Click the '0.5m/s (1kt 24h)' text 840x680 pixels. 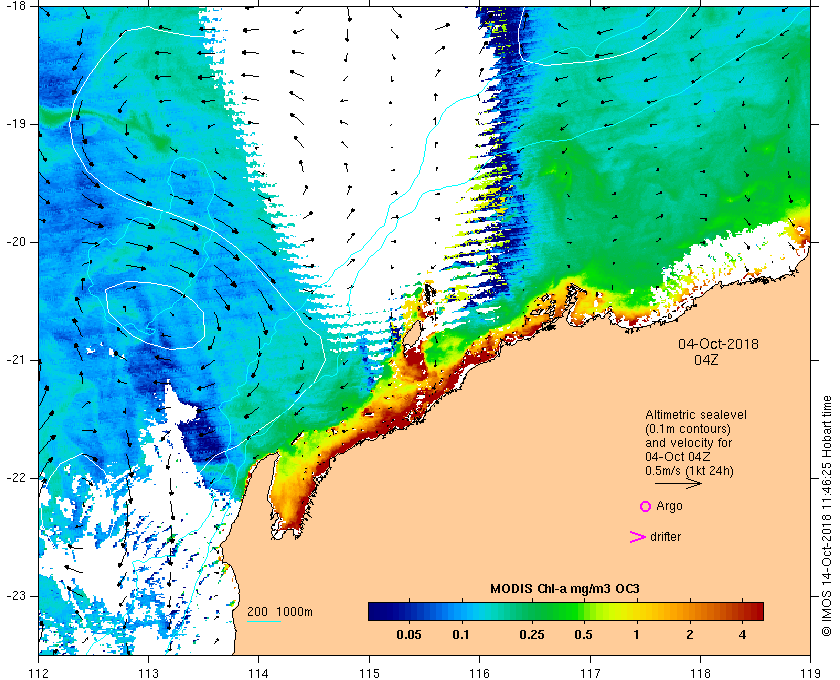pyautogui.click(x=689, y=471)
